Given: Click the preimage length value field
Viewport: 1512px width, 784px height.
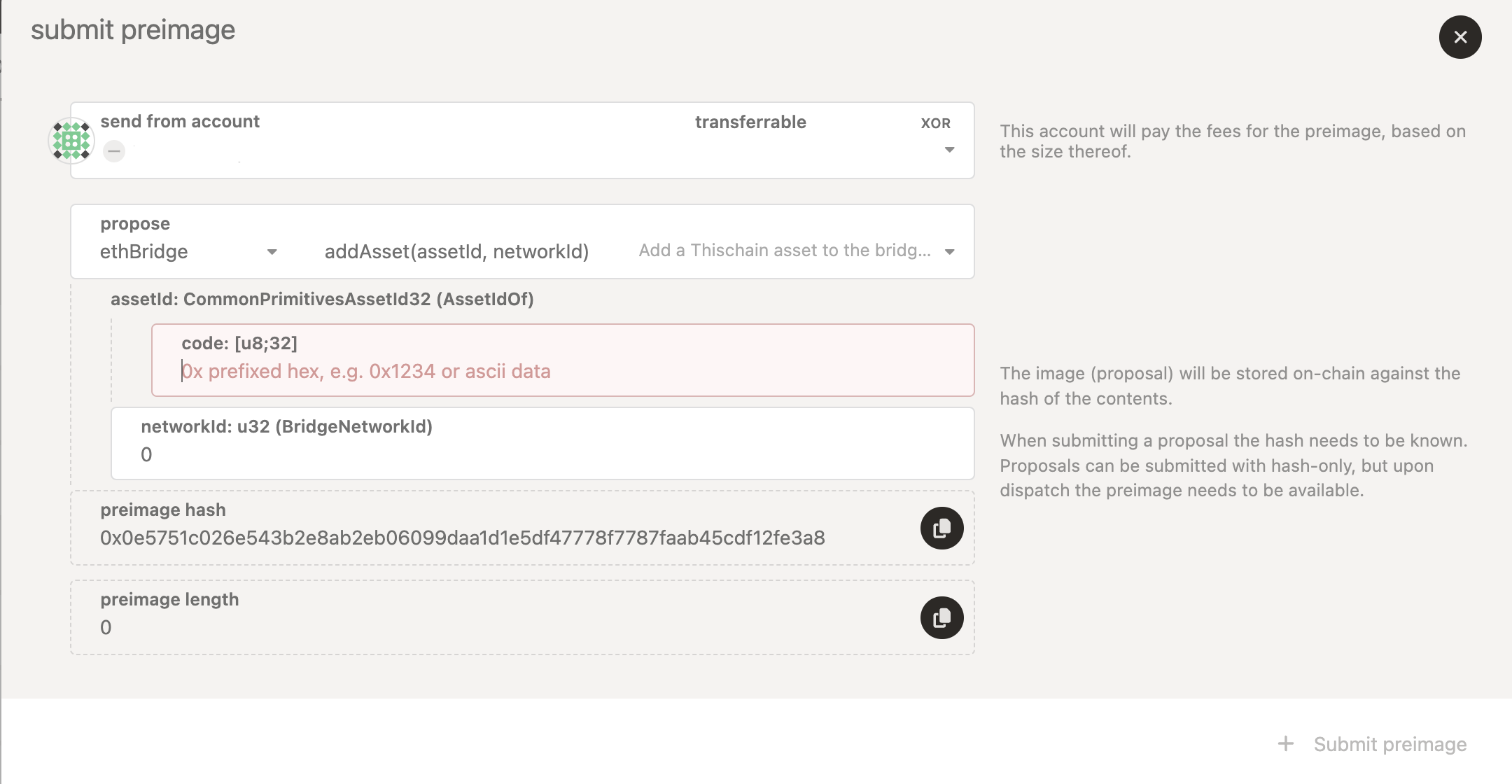Looking at the screenshot, I should [x=522, y=617].
